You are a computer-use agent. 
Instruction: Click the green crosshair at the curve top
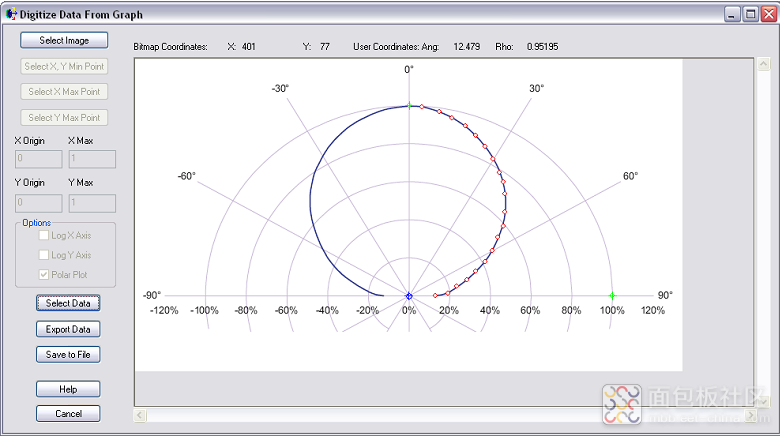coord(409,106)
